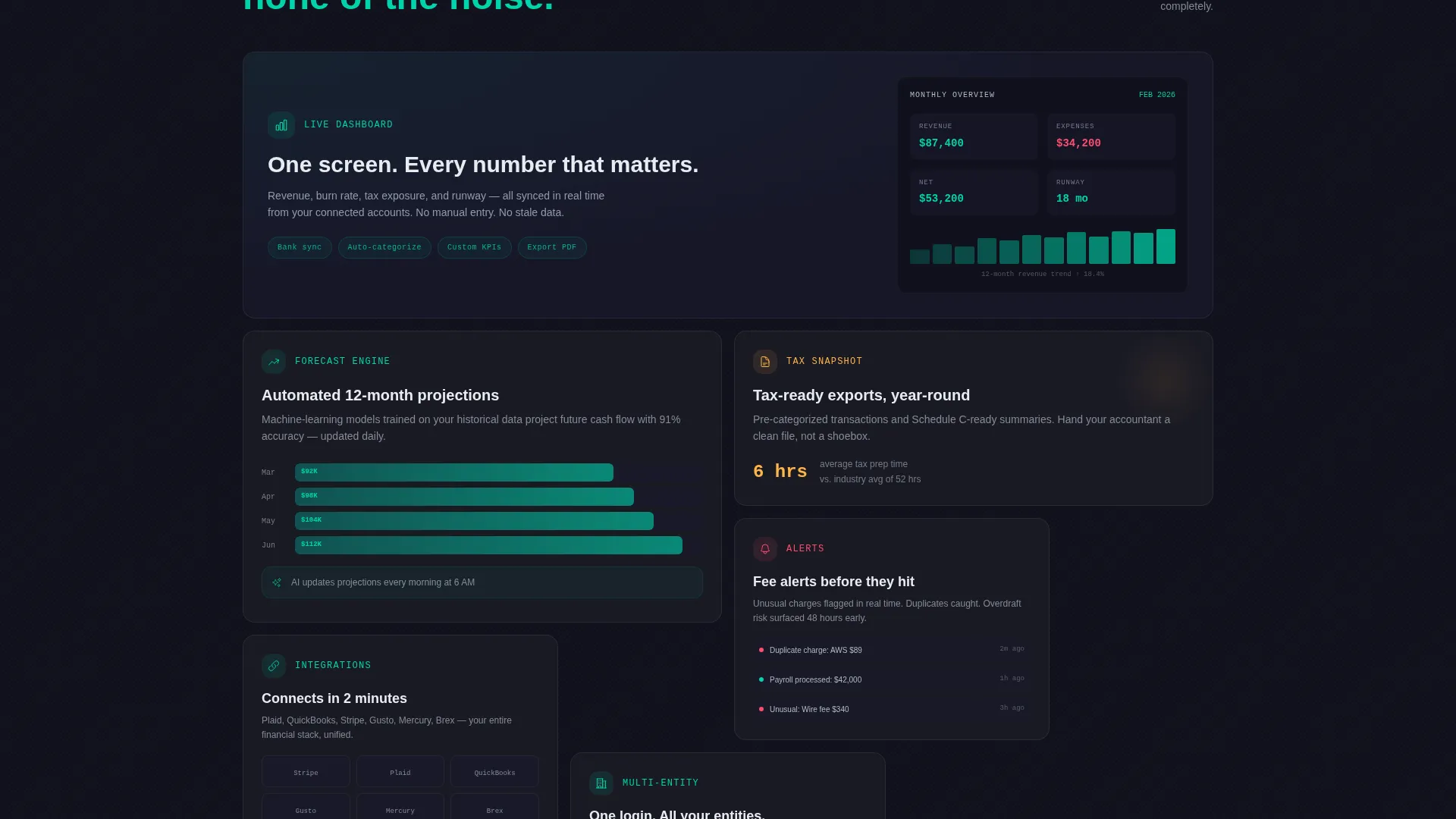
Task: Open the QuickBooks integration tile
Action: point(494,772)
